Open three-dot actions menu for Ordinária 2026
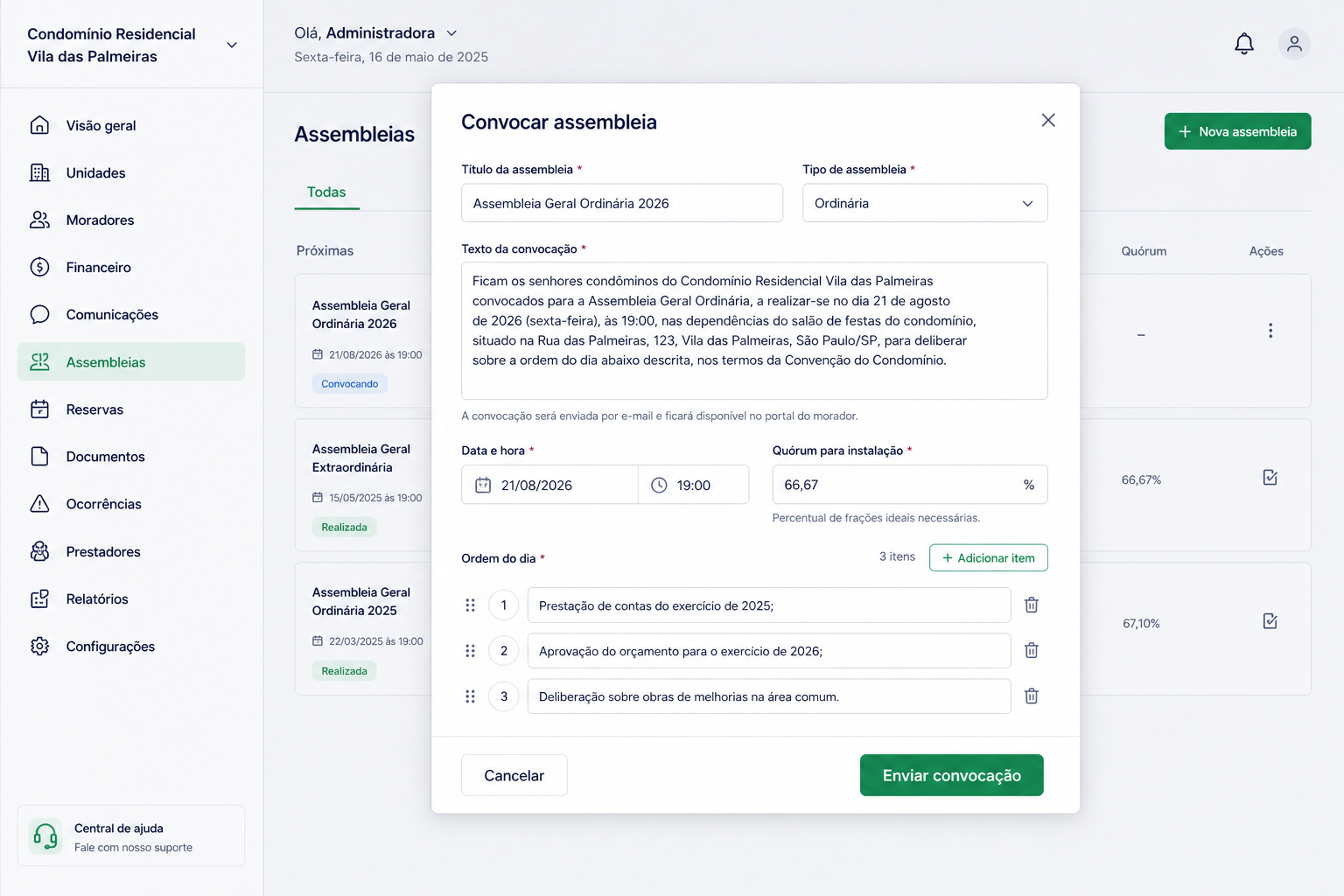The width and height of the screenshot is (1344, 896). coord(1270,331)
